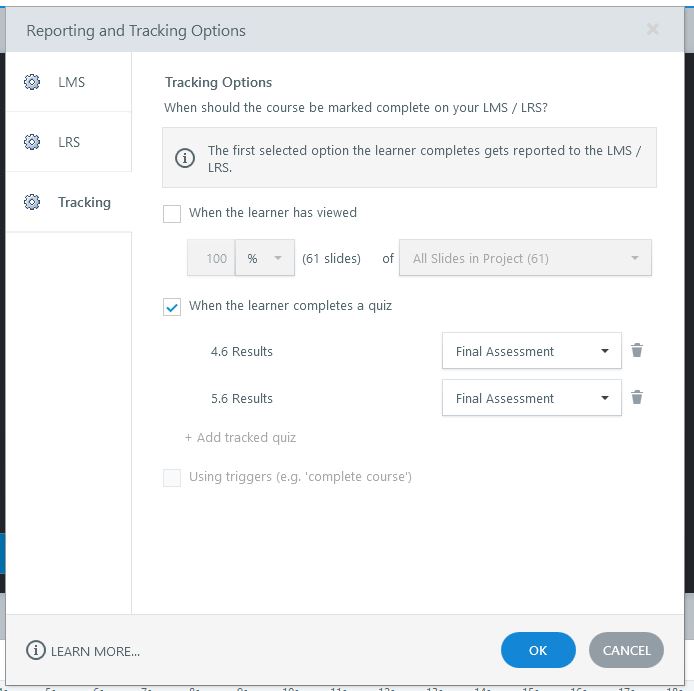Screen dimensions: 694x691
Task: Click the Add tracked quiz link
Action: [240, 437]
